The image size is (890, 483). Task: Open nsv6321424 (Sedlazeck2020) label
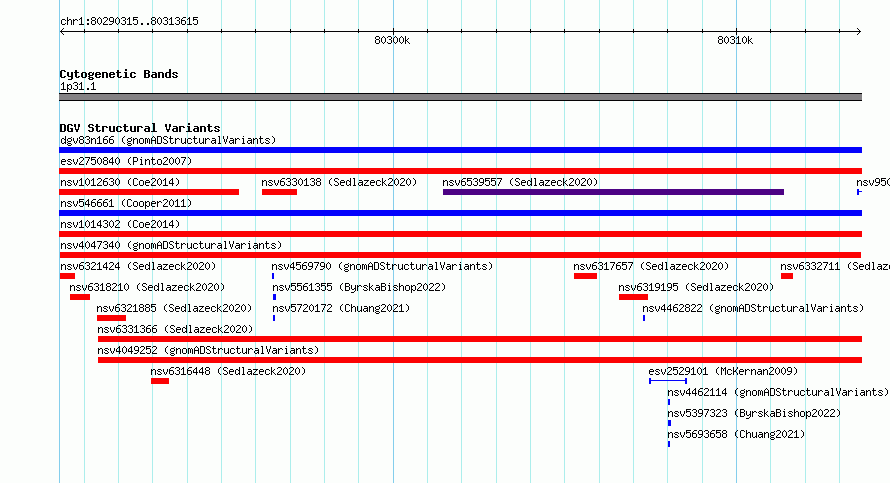point(138,266)
